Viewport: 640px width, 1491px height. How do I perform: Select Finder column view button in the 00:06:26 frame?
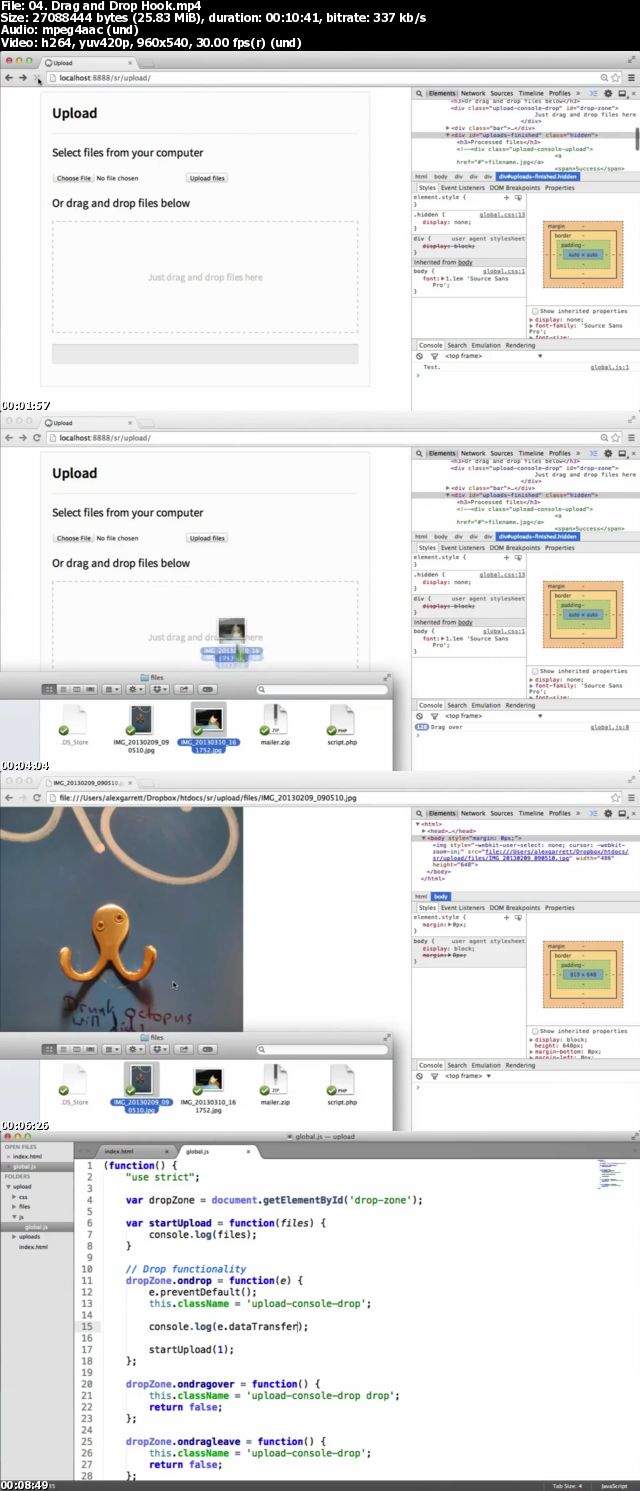pos(77,1049)
